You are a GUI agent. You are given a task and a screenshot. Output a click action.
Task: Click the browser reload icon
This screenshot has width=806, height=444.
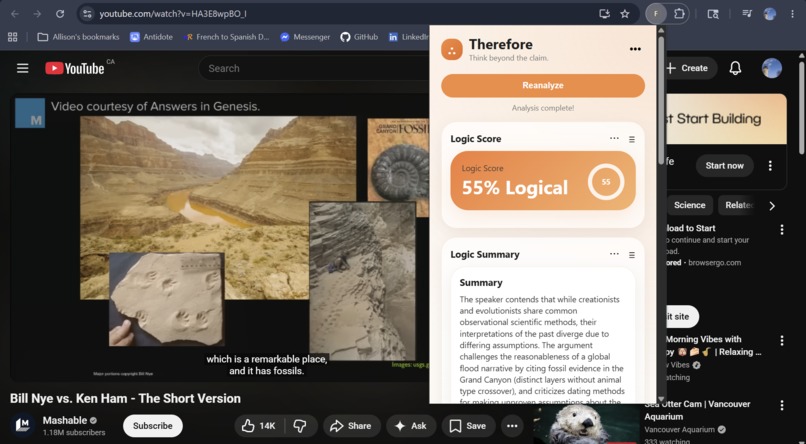60,14
